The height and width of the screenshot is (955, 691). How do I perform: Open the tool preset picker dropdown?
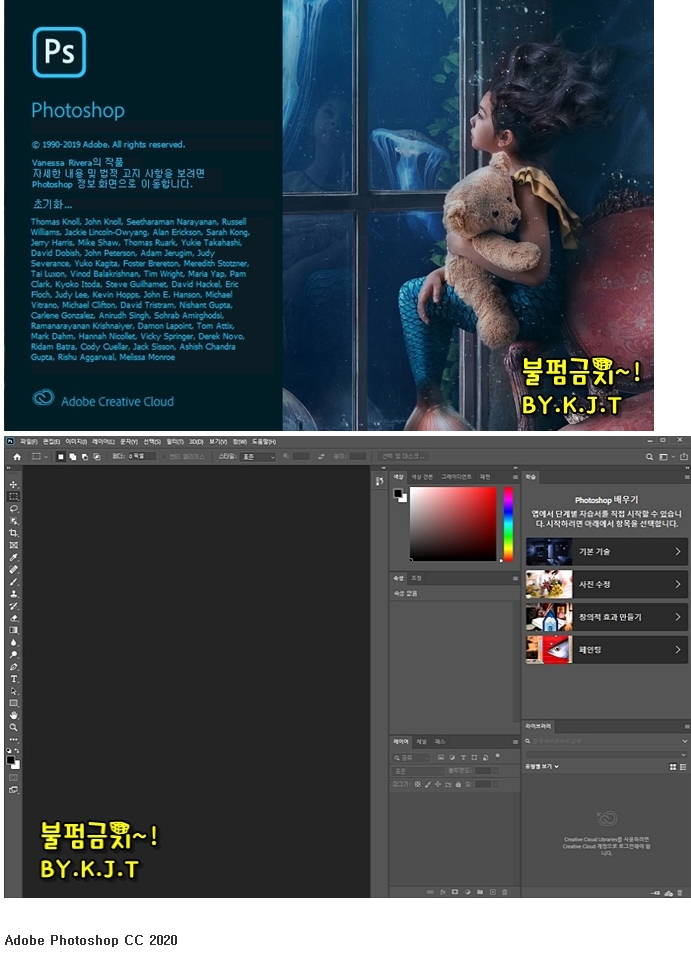38,456
